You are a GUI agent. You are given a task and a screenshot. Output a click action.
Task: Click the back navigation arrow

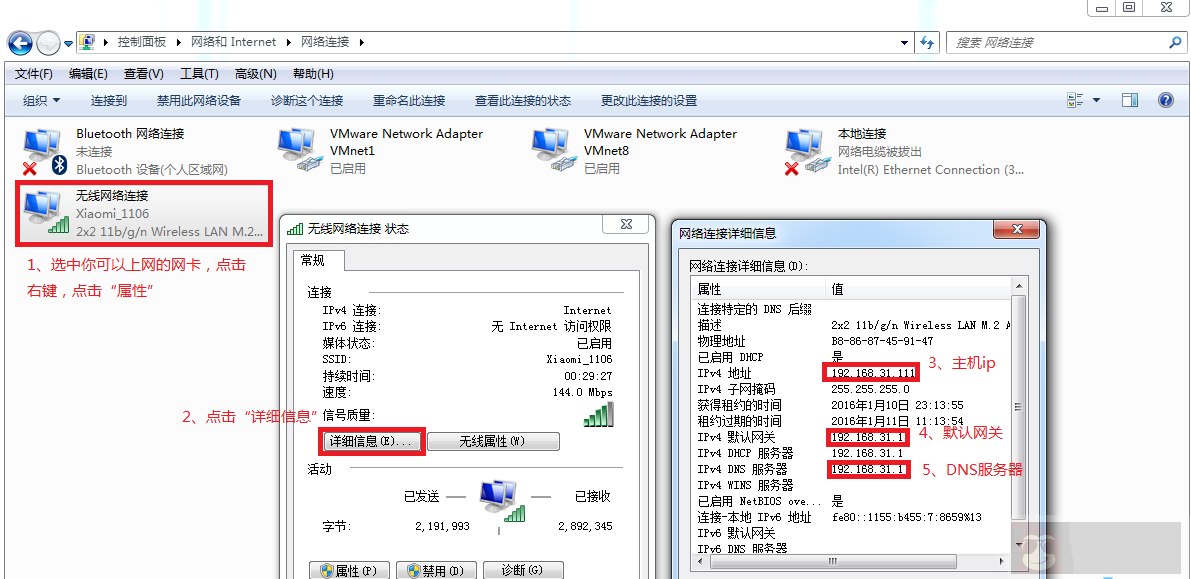(20, 43)
